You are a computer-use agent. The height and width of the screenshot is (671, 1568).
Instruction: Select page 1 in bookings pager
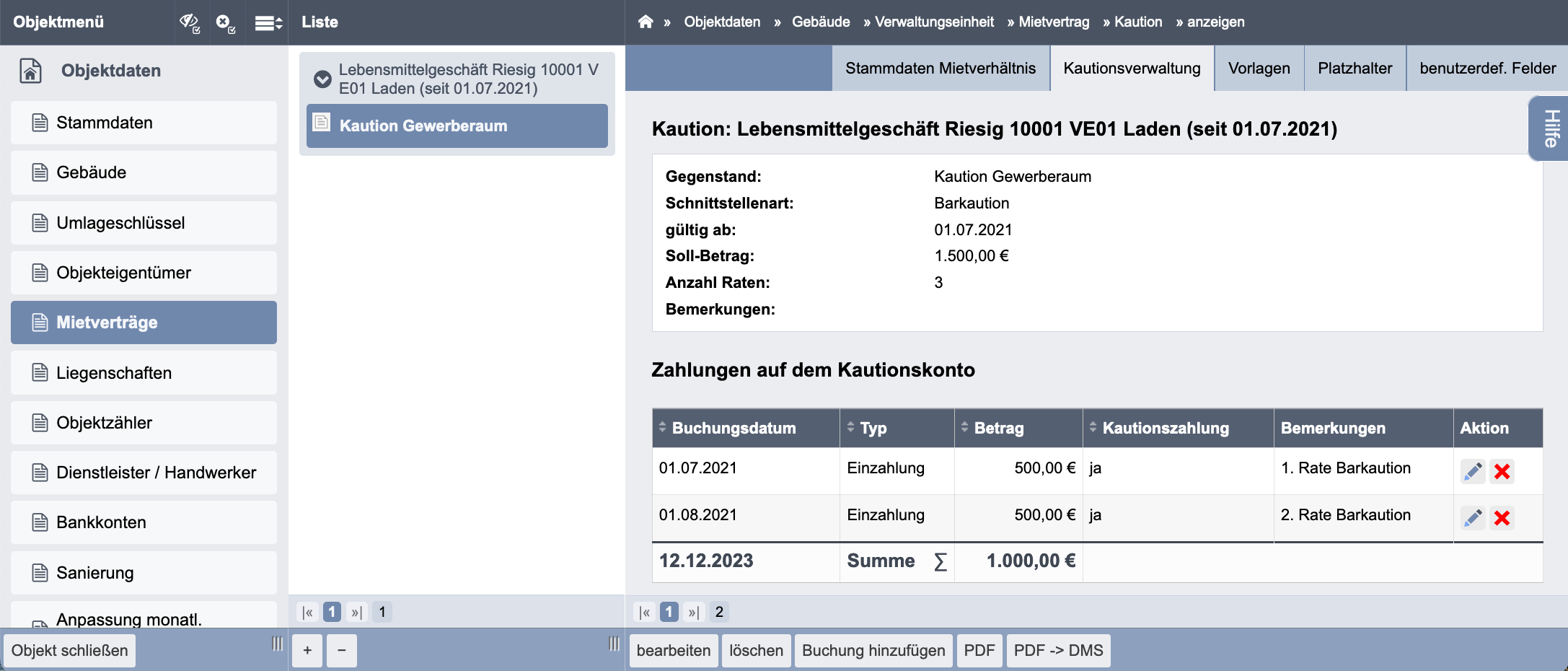pos(669,613)
